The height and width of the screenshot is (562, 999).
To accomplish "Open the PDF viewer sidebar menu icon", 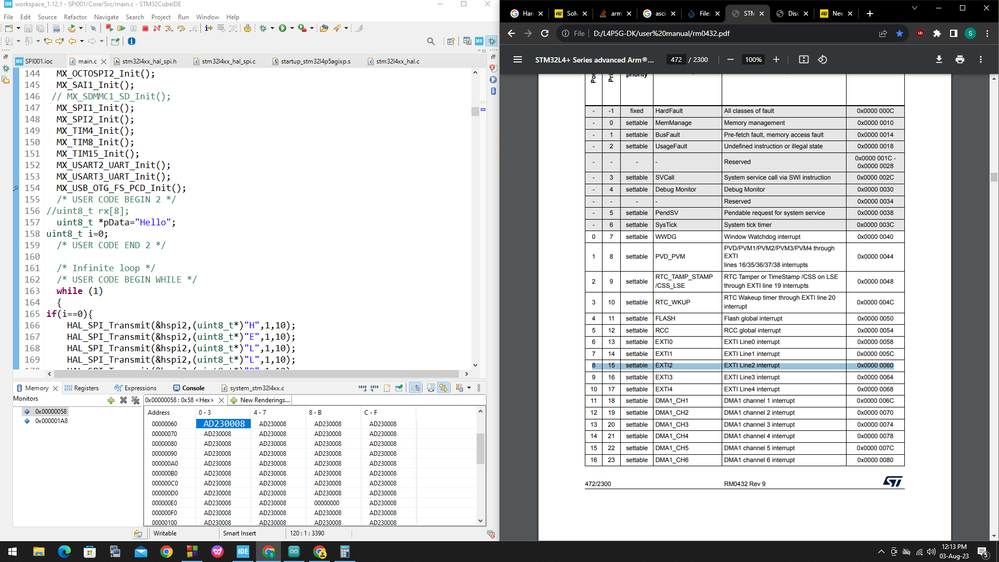I will (517, 59).
